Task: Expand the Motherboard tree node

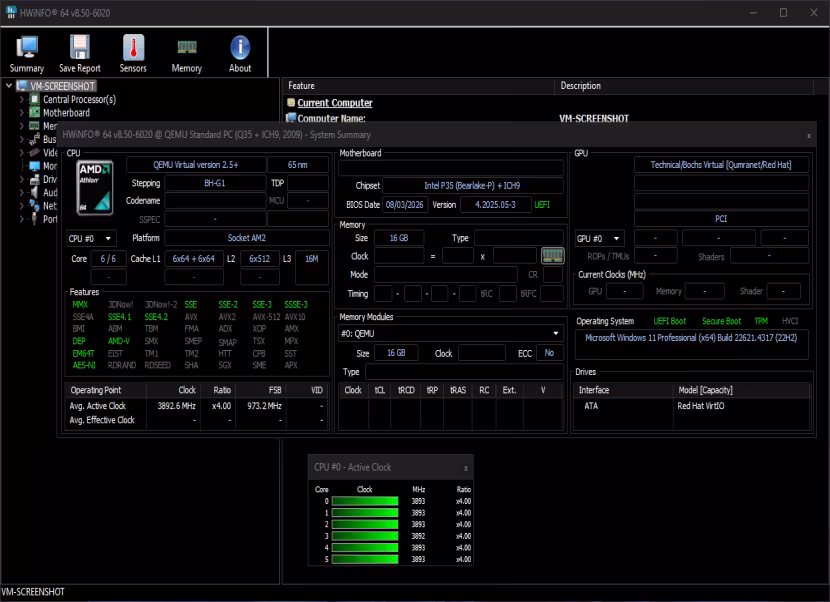Action: coord(22,112)
